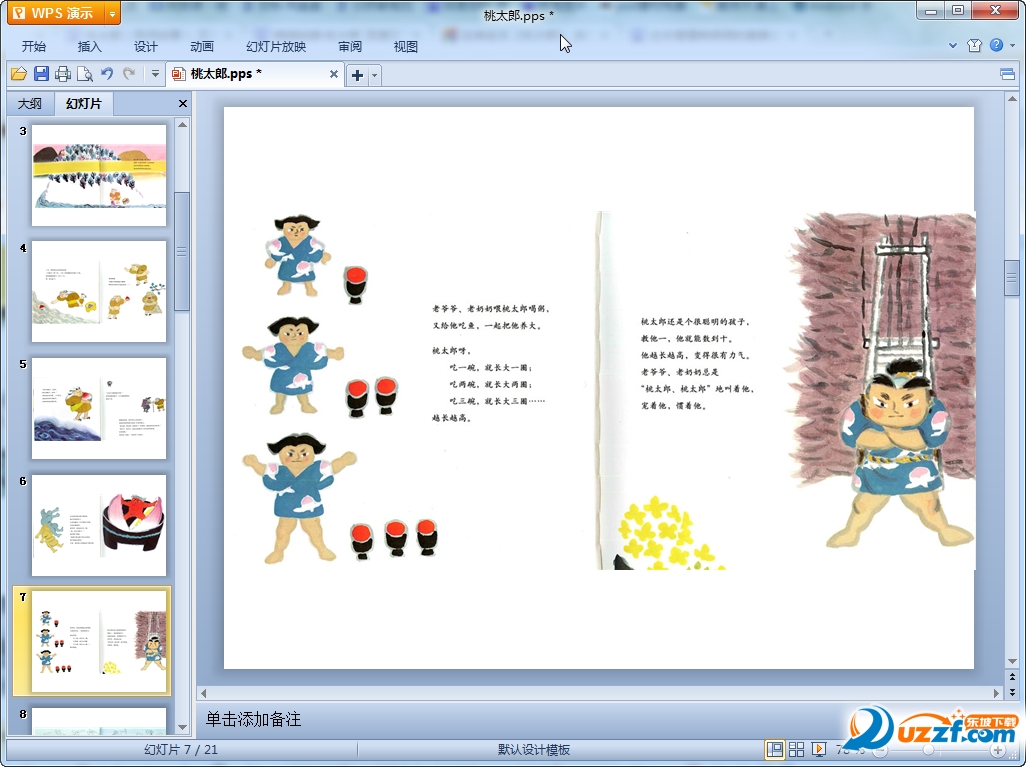Open the dropdown next to the new tab plus
Screen dimensions: 1026x767
[x=374, y=75]
